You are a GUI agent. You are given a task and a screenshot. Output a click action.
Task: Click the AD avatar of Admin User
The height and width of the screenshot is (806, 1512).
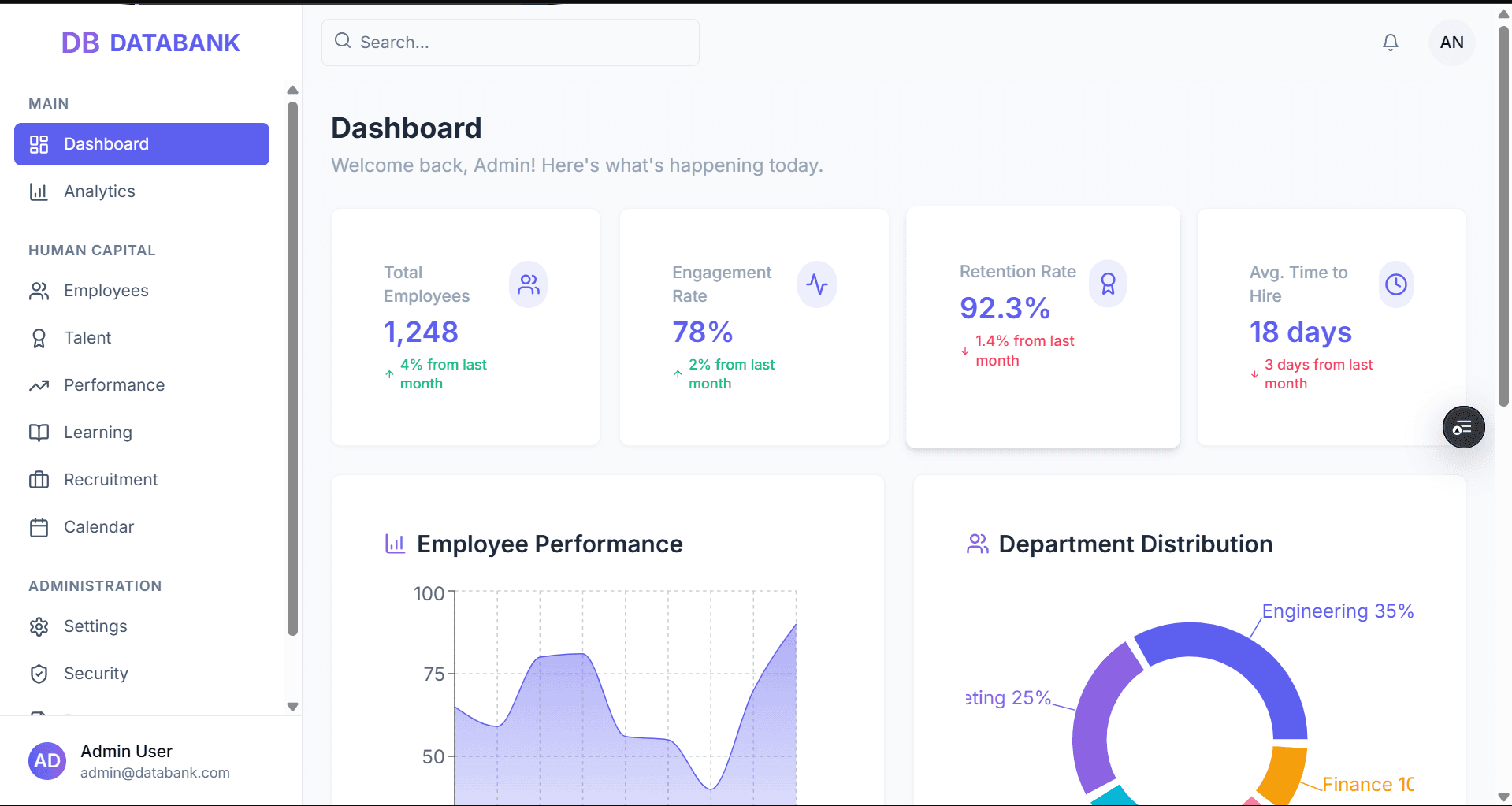coord(47,760)
